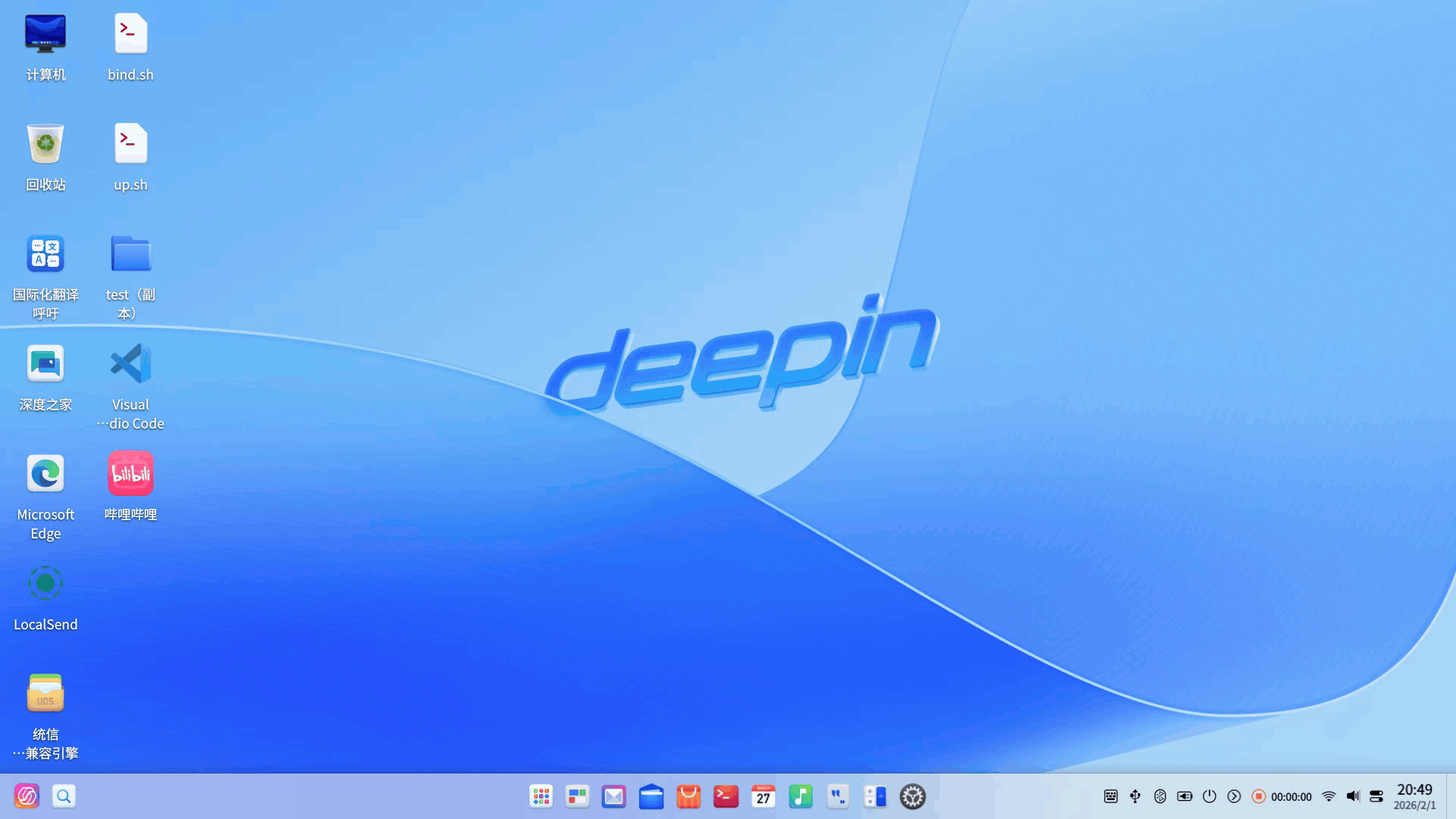
Task: Open Grand Search with the magnifier icon
Action: (64, 796)
